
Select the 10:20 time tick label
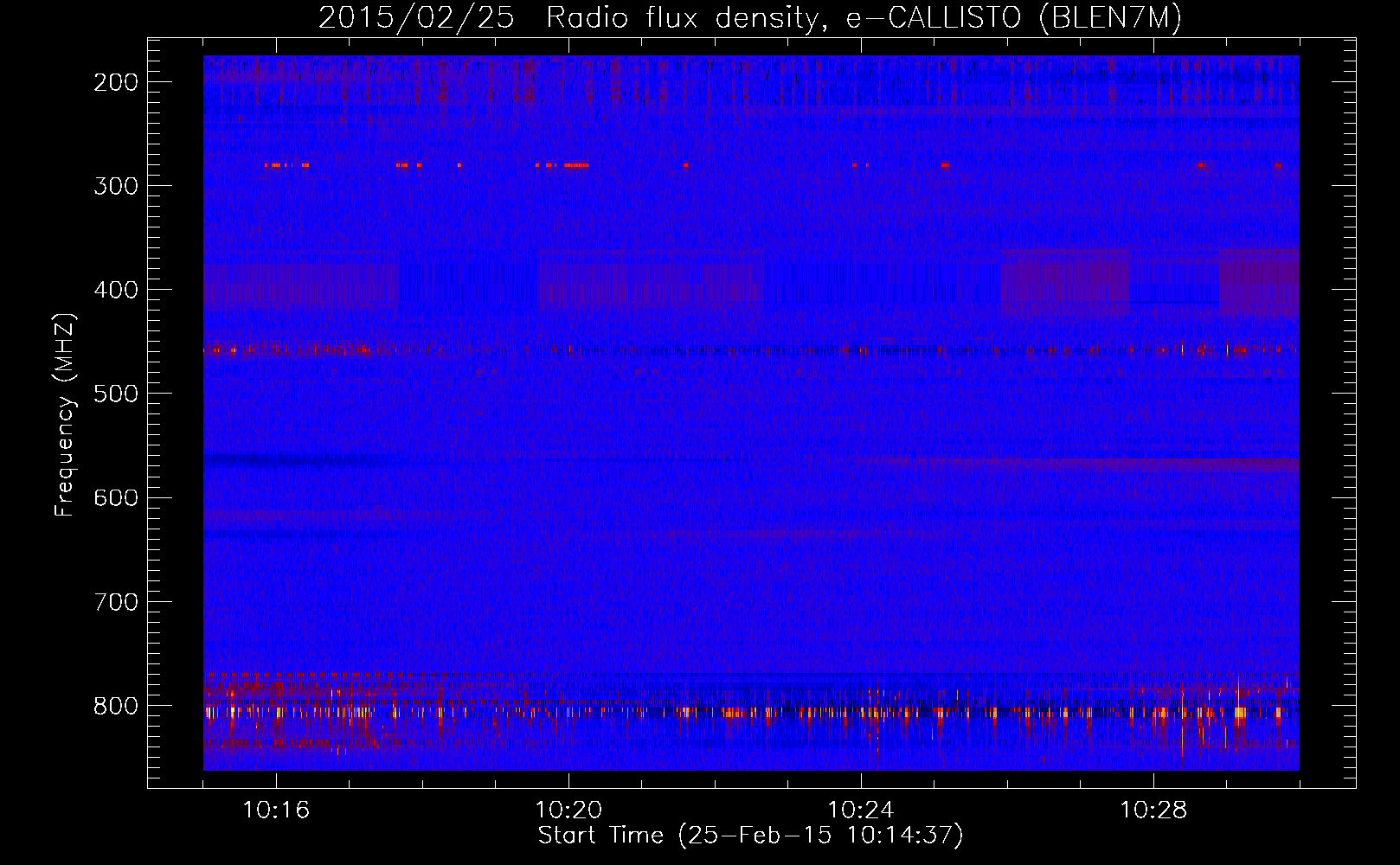pos(568,811)
